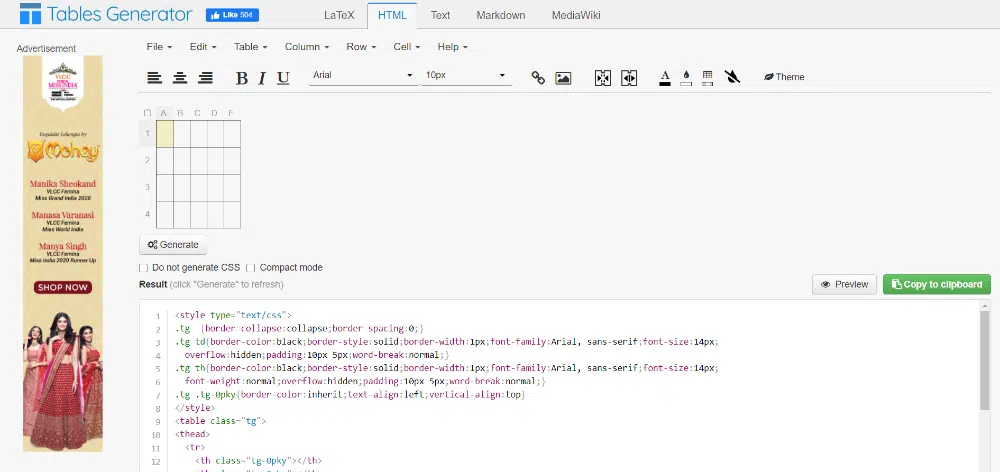Center align the cell text
1000x472 pixels.
[x=180, y=77]
